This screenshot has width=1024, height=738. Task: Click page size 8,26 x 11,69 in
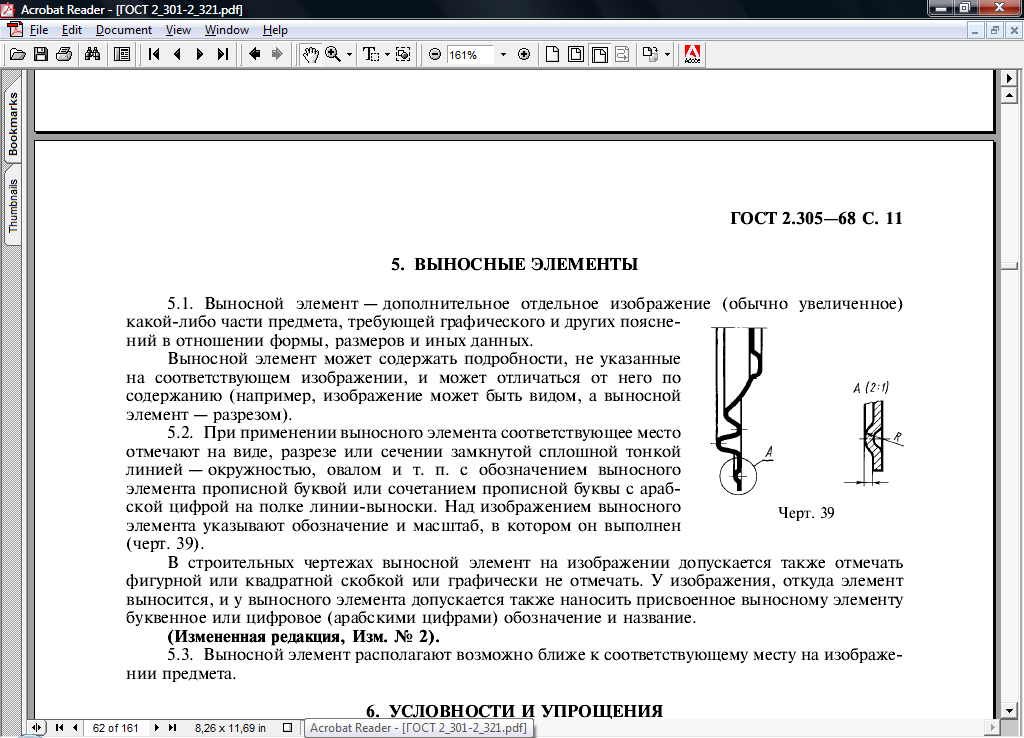pos(230,728)
